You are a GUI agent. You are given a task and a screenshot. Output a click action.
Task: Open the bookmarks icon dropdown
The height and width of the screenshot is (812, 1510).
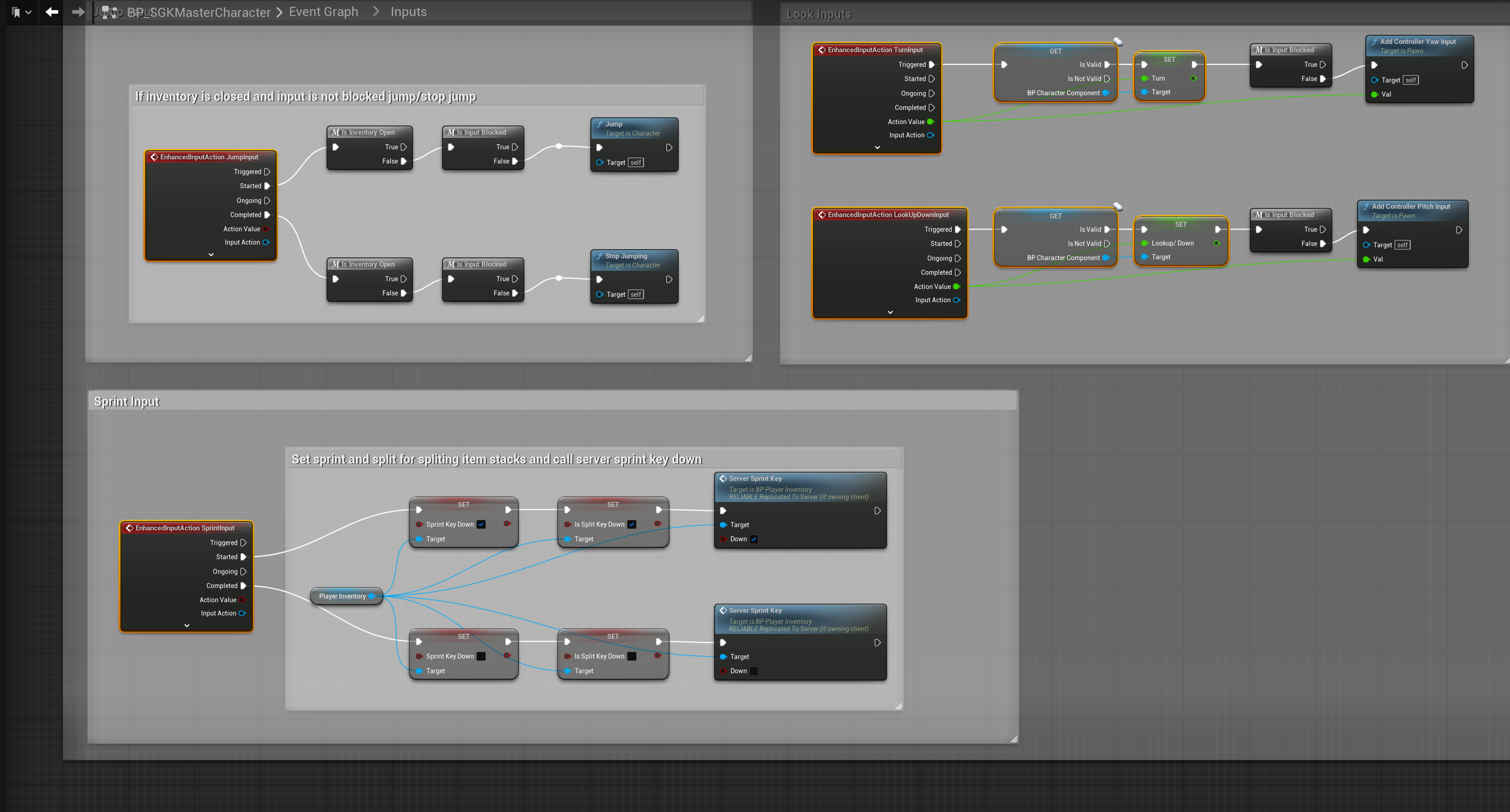point(21,12)
